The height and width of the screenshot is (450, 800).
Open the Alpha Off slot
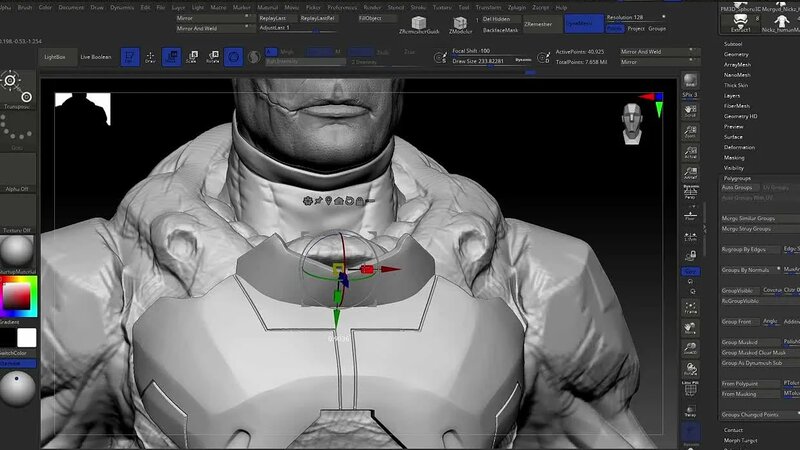17,172
